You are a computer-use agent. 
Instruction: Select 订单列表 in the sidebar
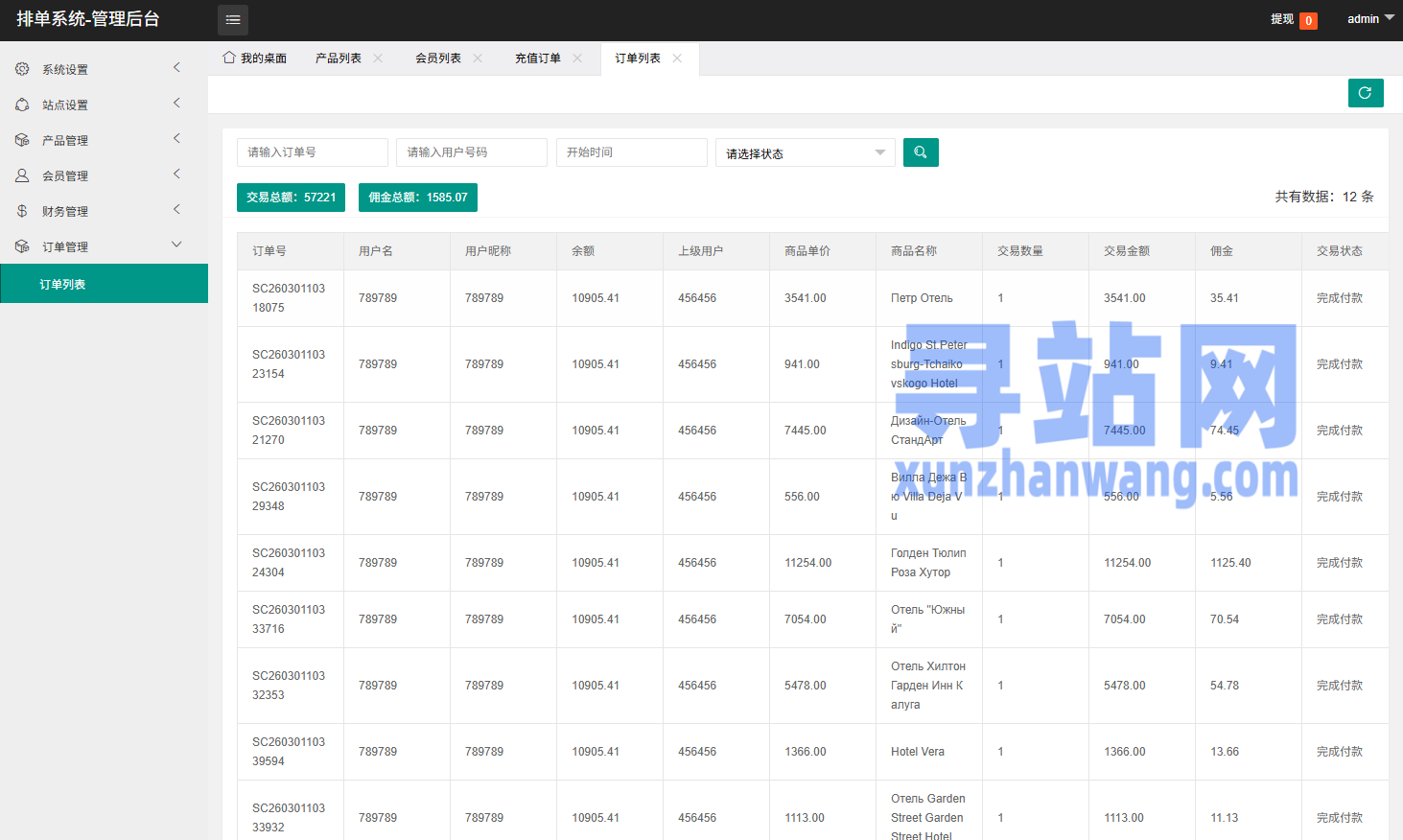pyautogui.click(x=63, y=284)
